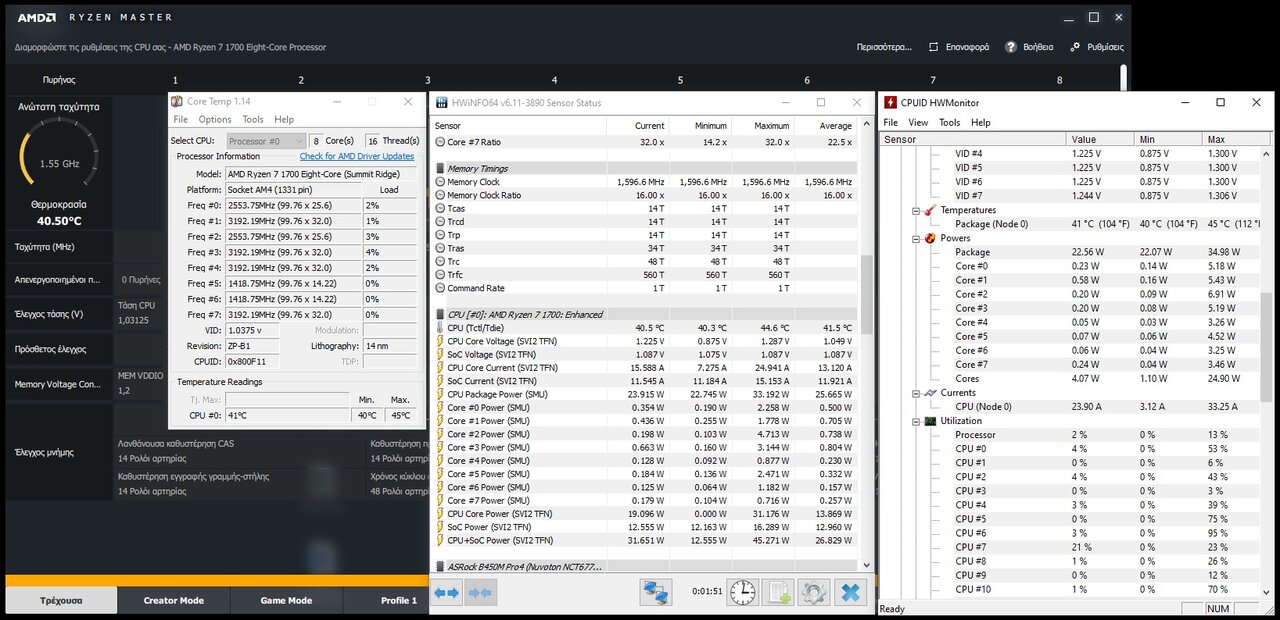The image size is (1280, 620).
Task: Click Βοήθεια (Help) in Ryzen Master
Action: 1038,47
